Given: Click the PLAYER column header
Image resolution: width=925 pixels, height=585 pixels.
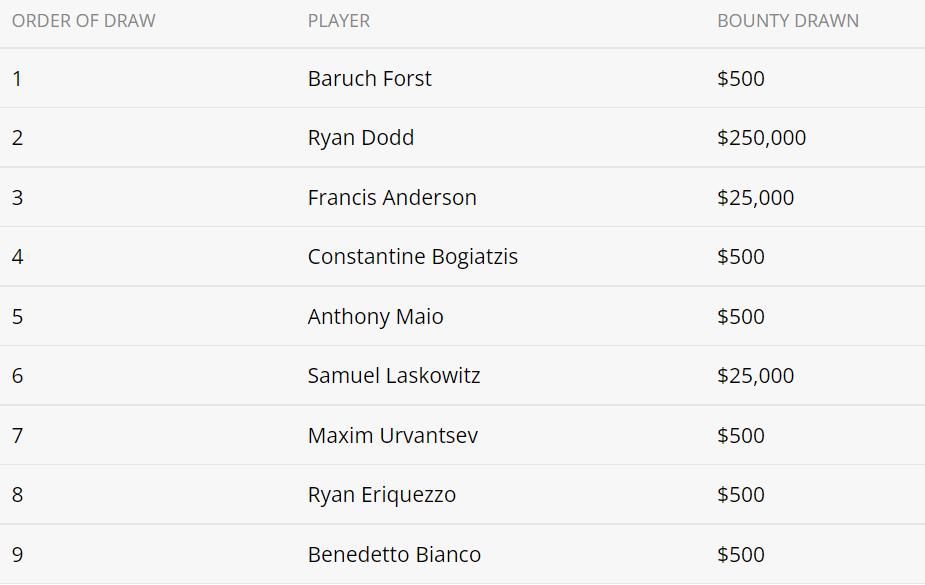Looking at the screenshot, I should pos(339,21).
